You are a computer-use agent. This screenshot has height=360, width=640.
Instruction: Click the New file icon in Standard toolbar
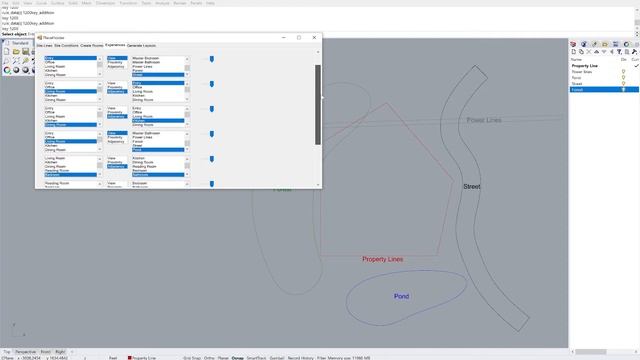click(7, 52)
